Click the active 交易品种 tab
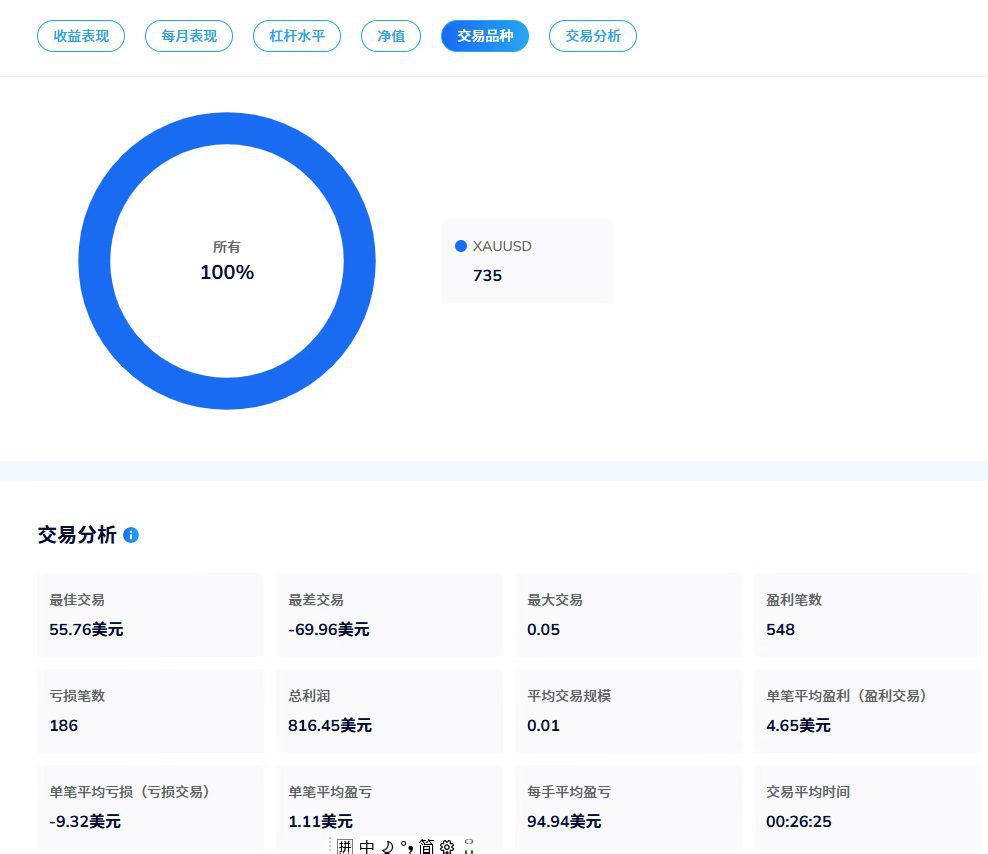988x854 pixels. pyautogui.click(x=485, y=36)
